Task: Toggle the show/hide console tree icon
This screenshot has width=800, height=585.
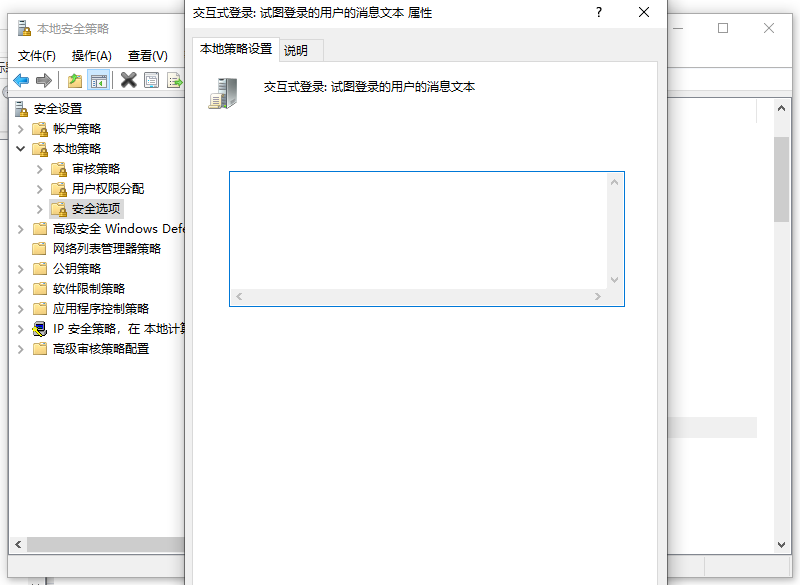Action: coord(98,80)
